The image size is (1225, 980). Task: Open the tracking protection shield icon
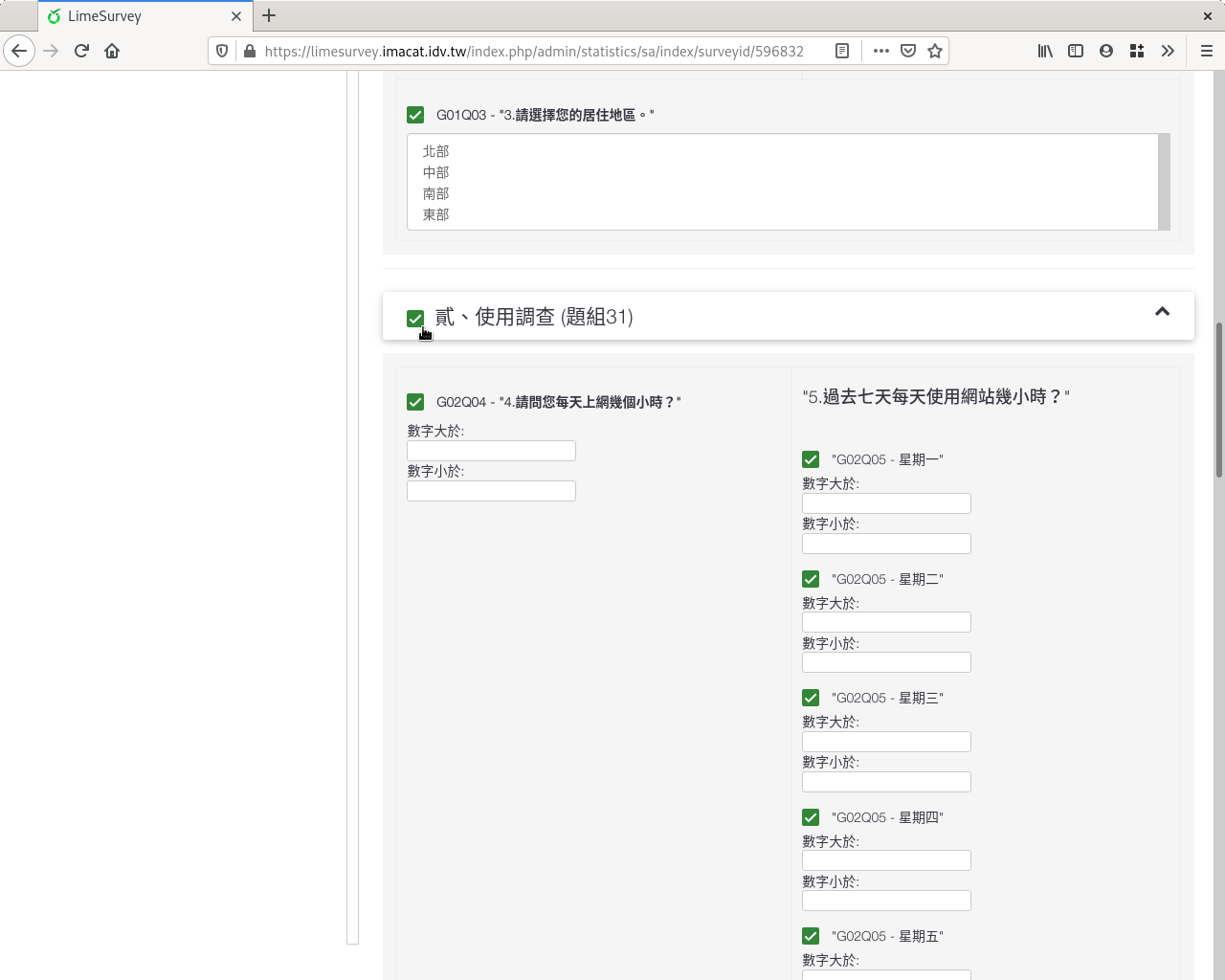(222, 51)
